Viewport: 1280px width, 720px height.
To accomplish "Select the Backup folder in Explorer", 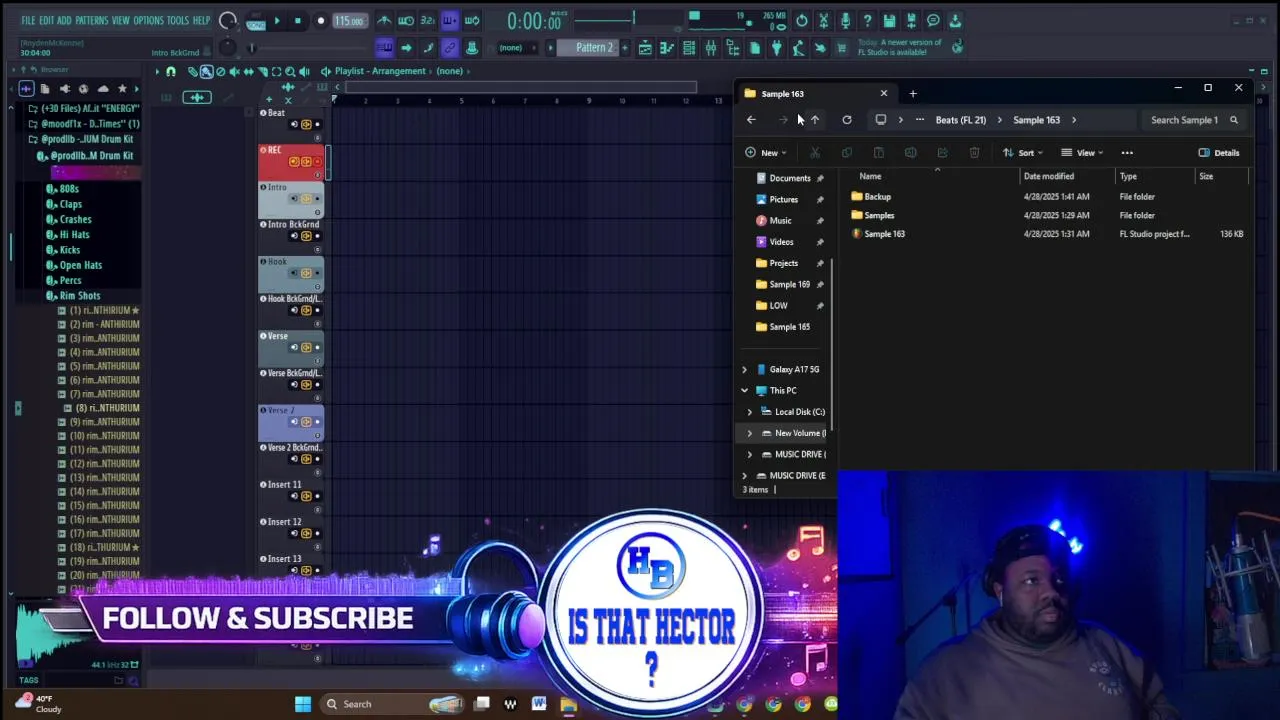I will pos(877,197).
